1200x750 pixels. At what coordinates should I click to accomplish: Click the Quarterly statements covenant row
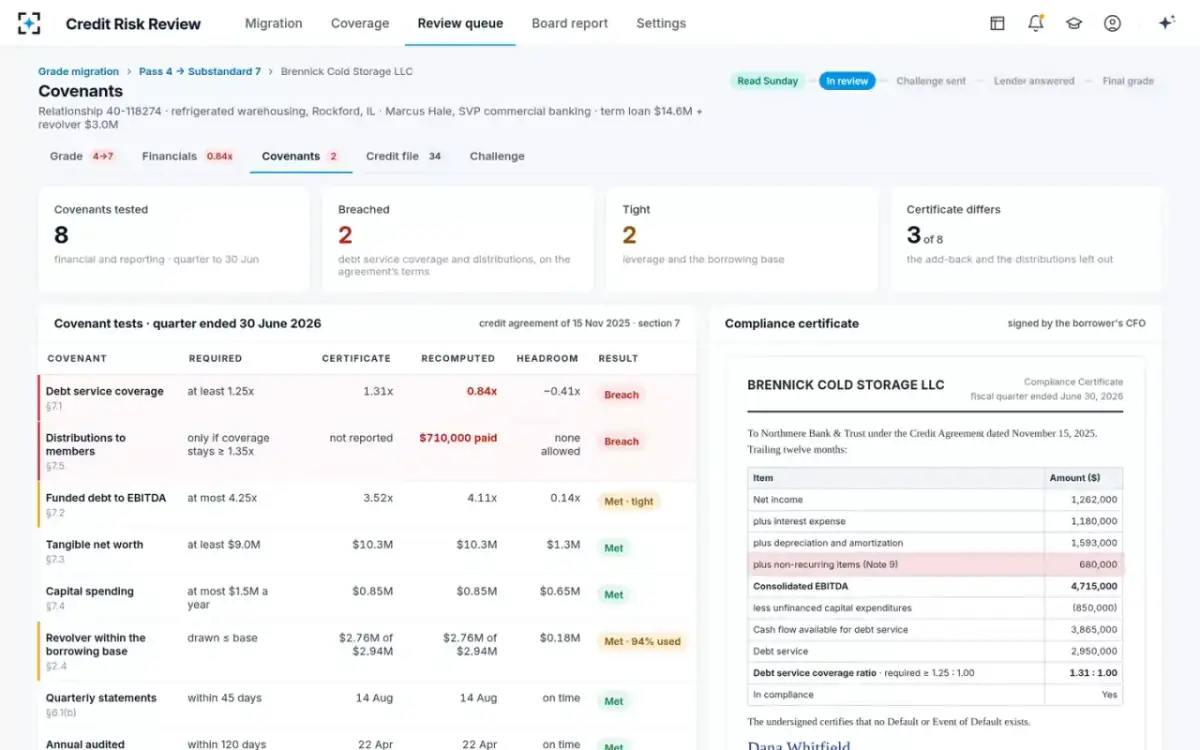click(367, 704)
